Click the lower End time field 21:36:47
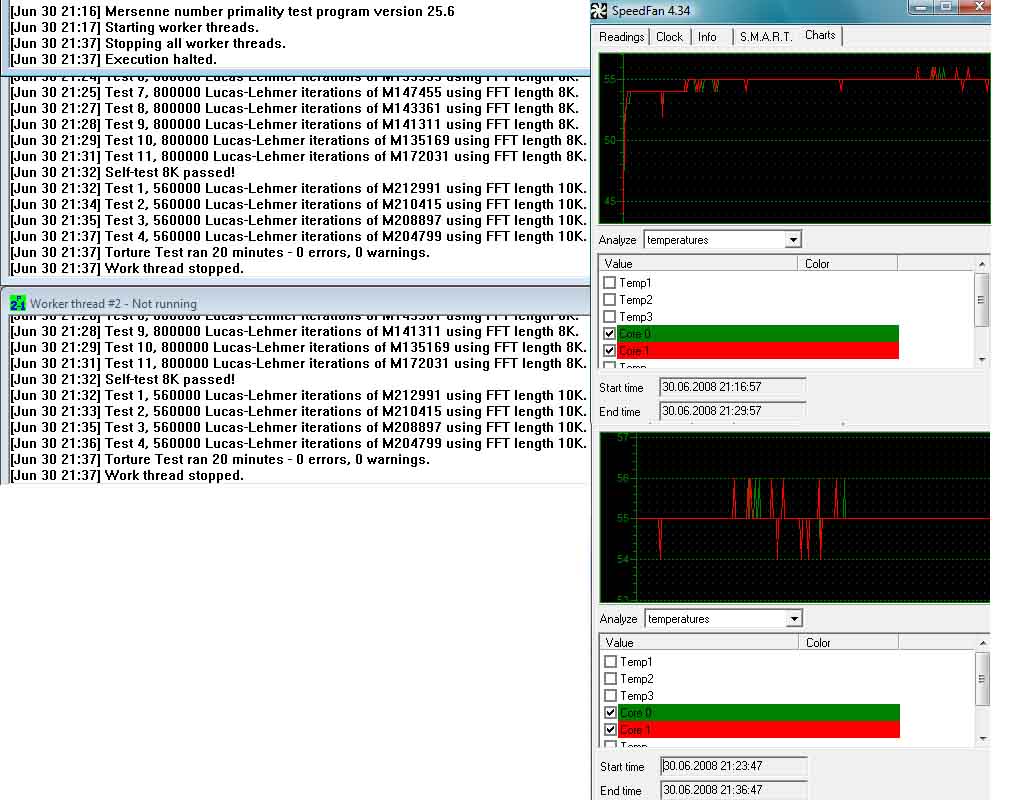Viewport: 1024px width, 800px height. point(733,790)
